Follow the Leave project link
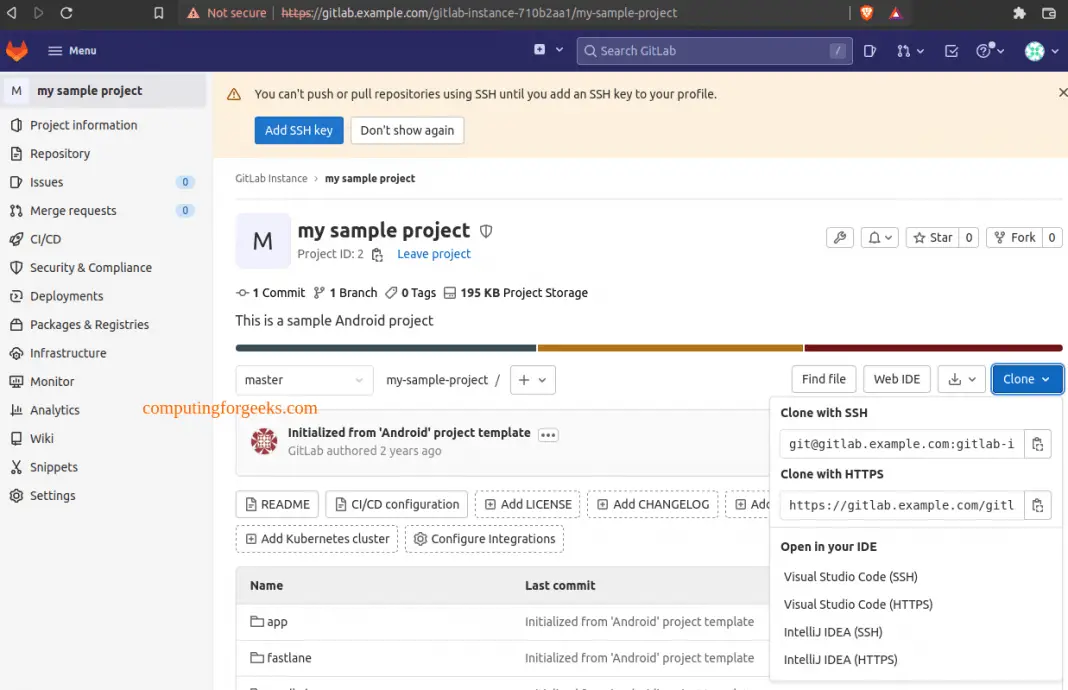 (434, 254)
